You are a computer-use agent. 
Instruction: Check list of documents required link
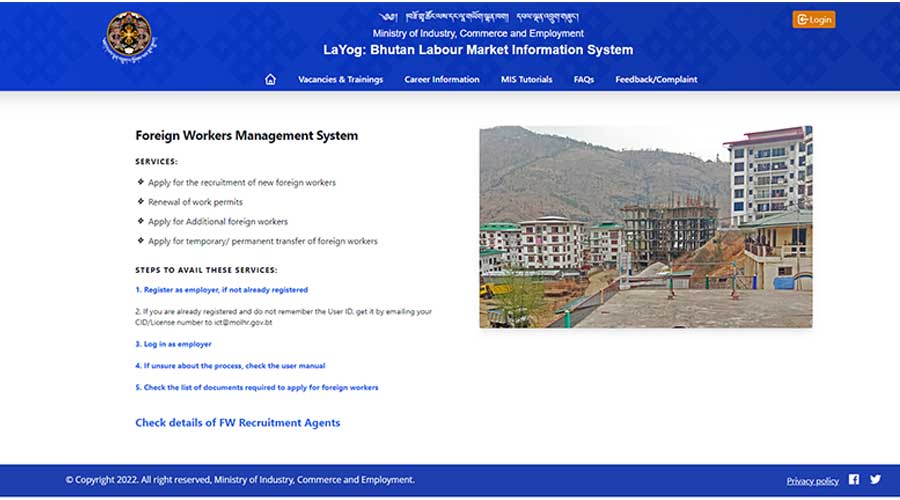tap(256, 388)
